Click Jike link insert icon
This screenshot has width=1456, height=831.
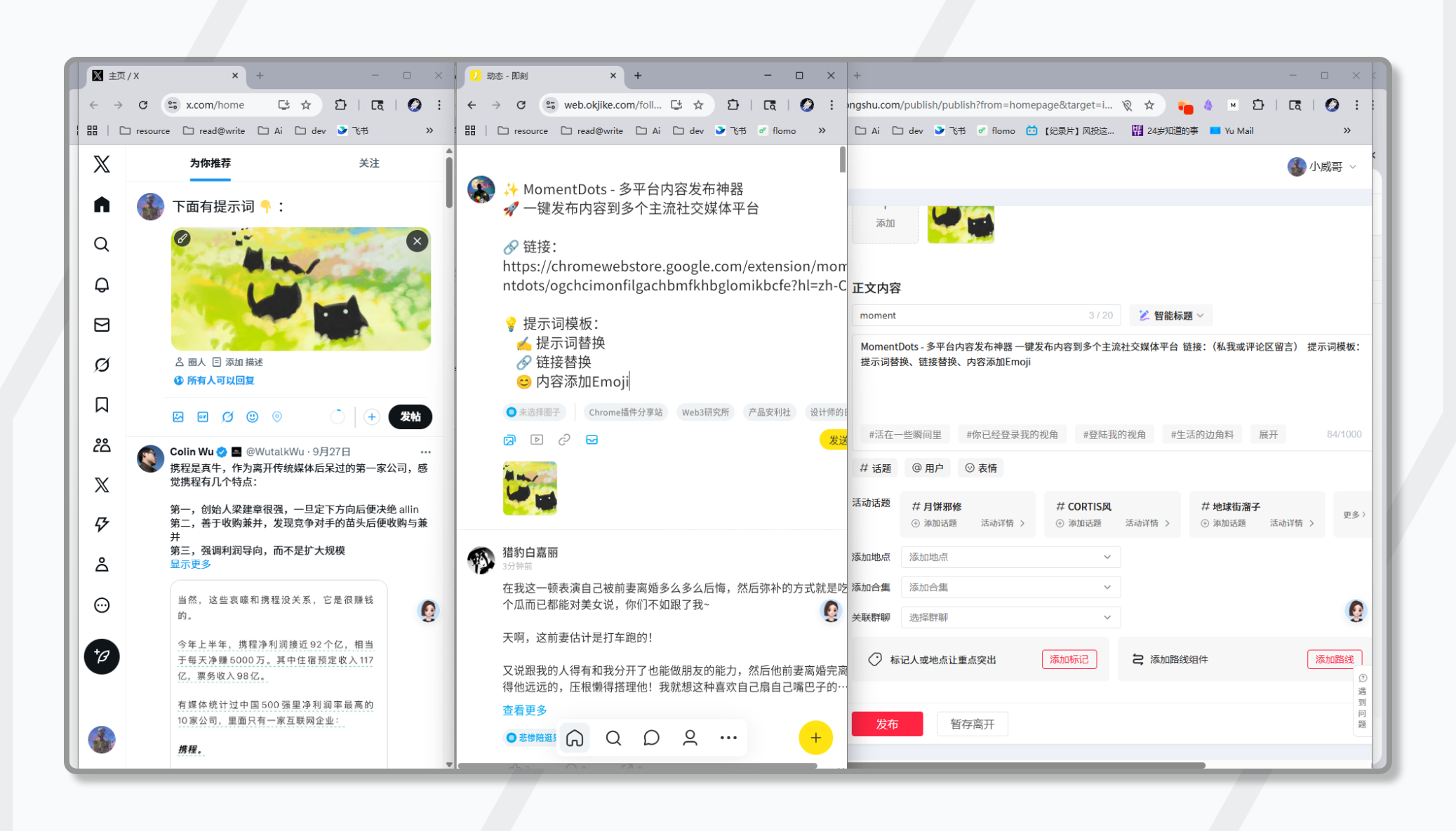point(564,440)
